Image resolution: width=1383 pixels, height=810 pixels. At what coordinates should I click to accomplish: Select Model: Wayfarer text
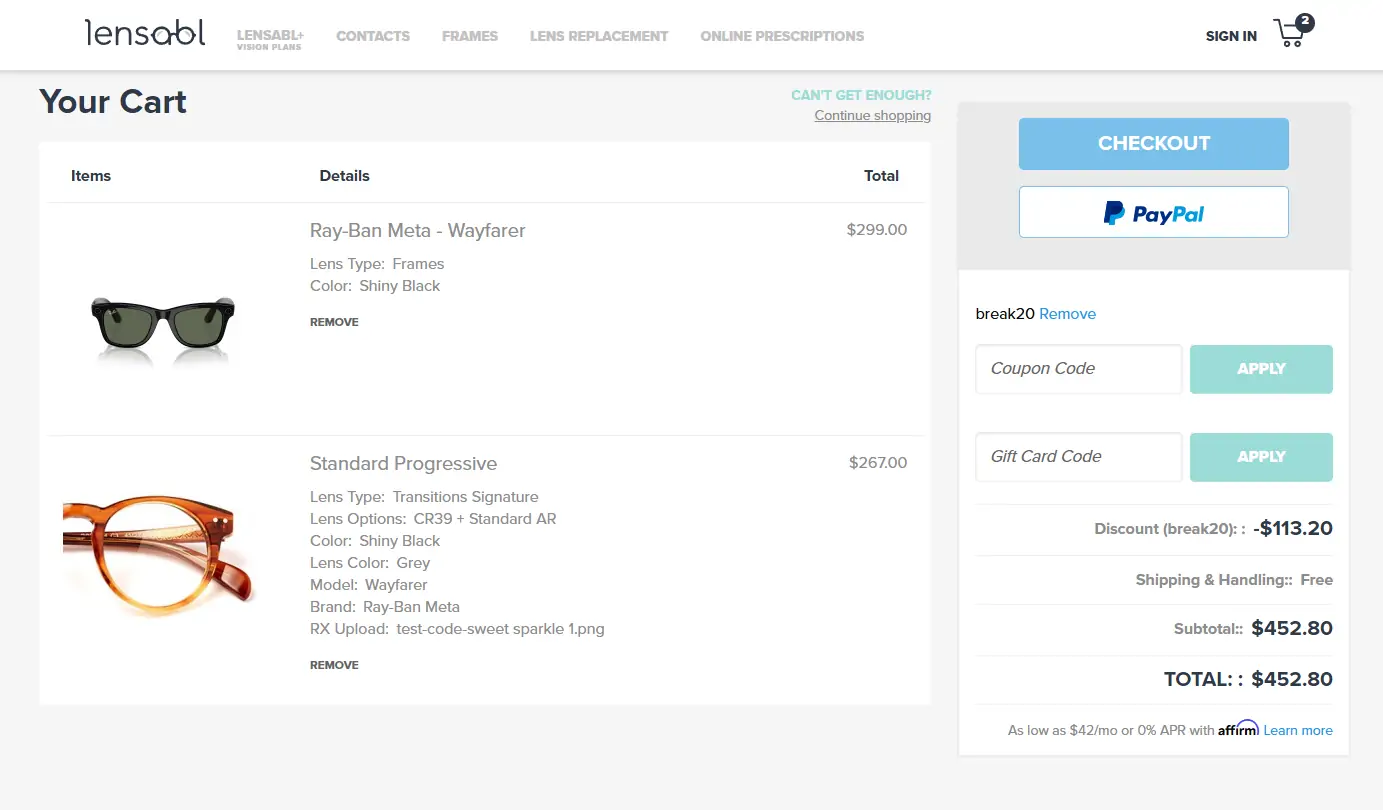(x=369, y=585)
